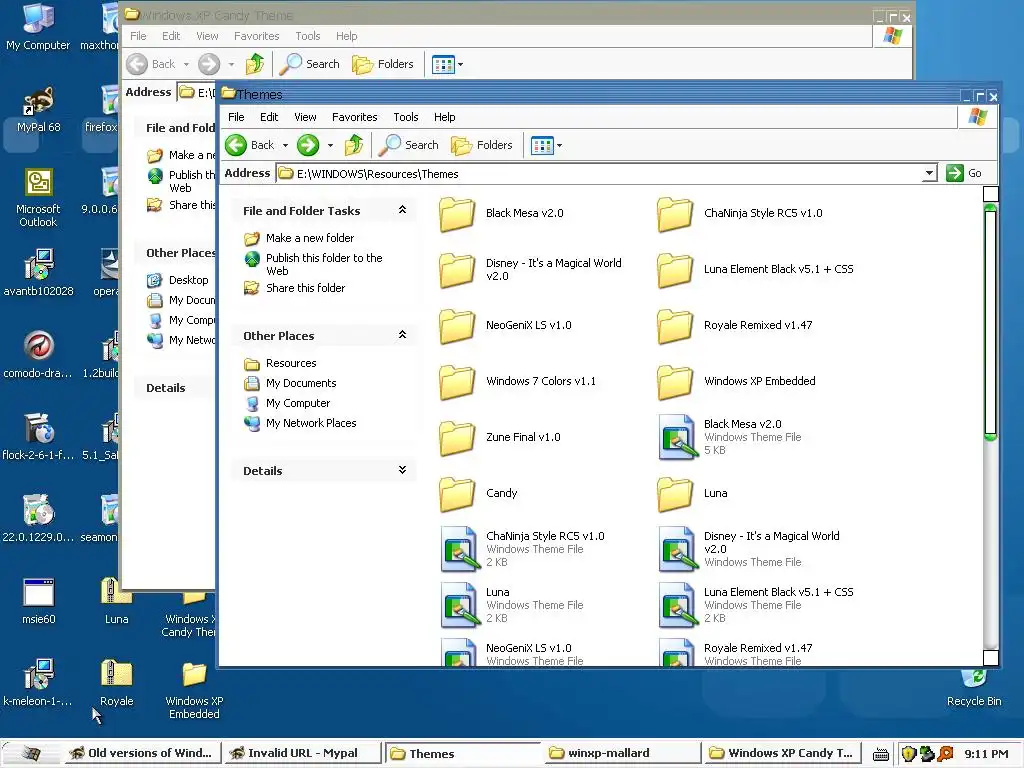Click the scroll-up button in the Themes window

990,194
